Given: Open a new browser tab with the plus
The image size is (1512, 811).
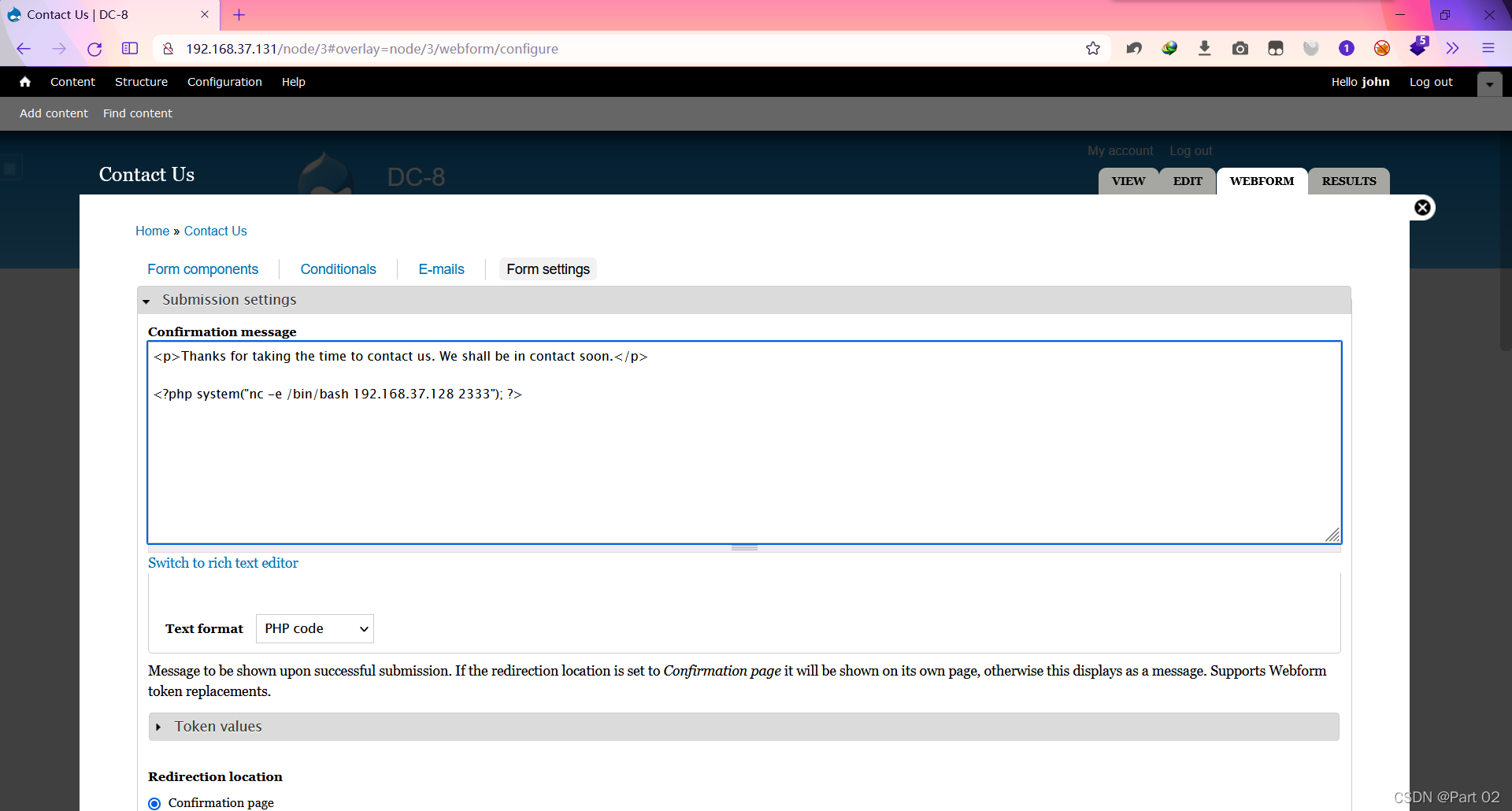Looking at the screenshot, I should 239,15.
